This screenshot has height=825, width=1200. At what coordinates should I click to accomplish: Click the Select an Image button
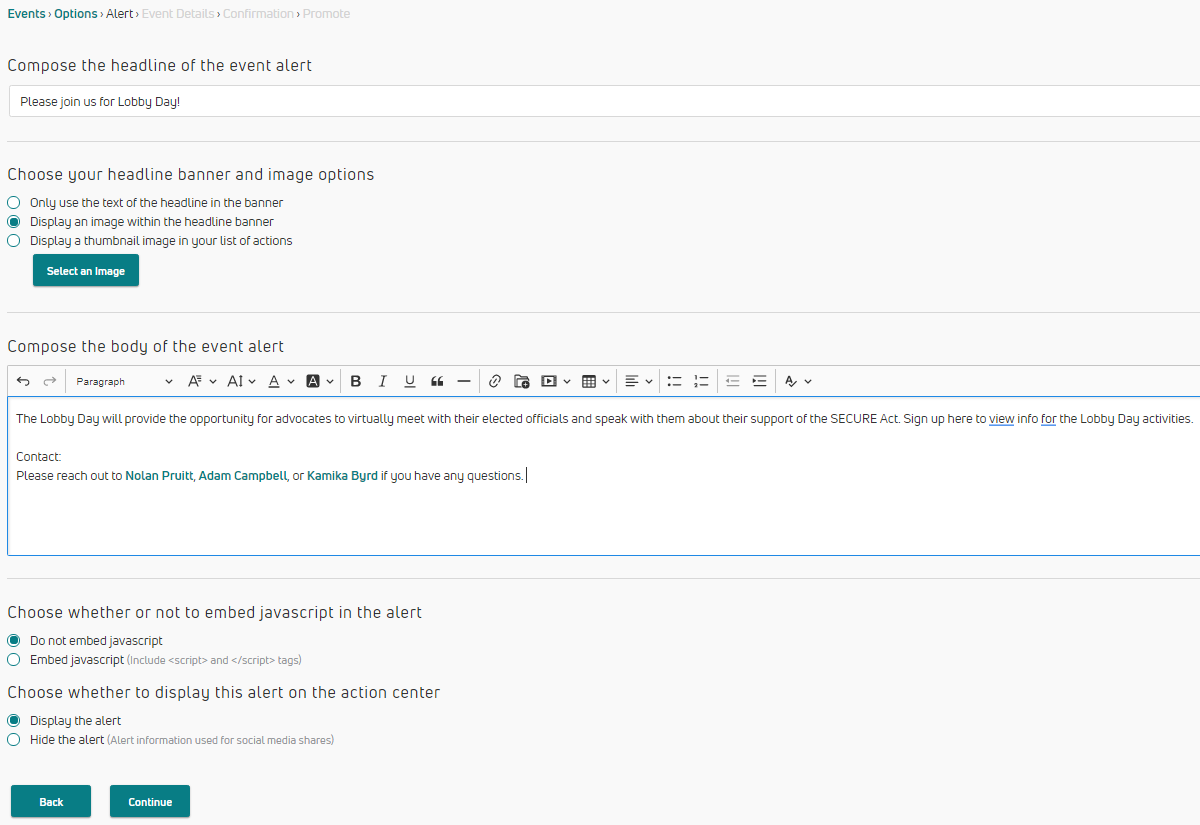(x=86, y=271)
